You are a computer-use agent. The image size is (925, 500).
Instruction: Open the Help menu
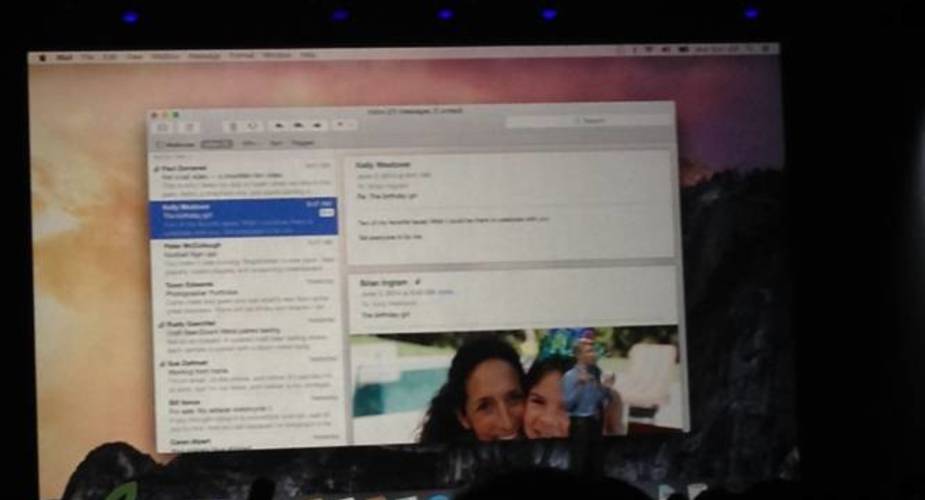click(x=307, y=55)
